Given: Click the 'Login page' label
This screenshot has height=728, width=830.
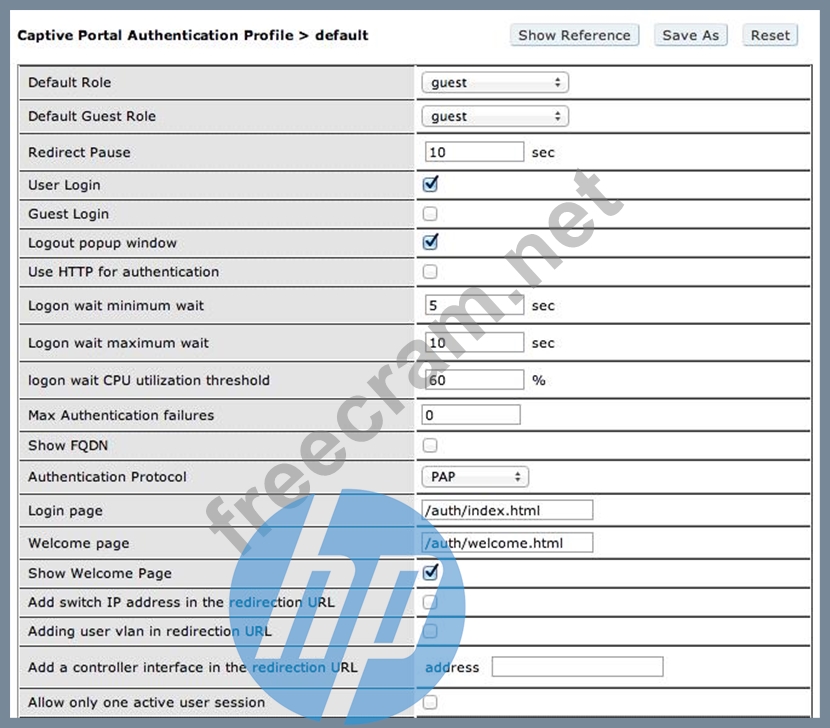Looking at the screenshot, I should 66,511.
